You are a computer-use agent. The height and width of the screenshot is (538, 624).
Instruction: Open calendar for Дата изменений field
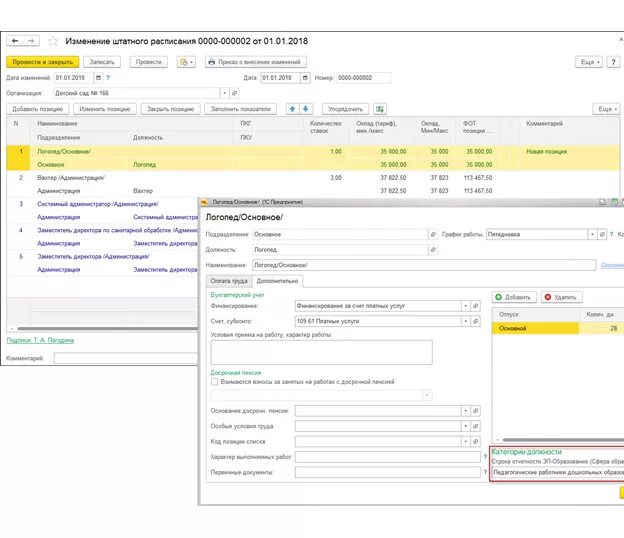(98, 78)
